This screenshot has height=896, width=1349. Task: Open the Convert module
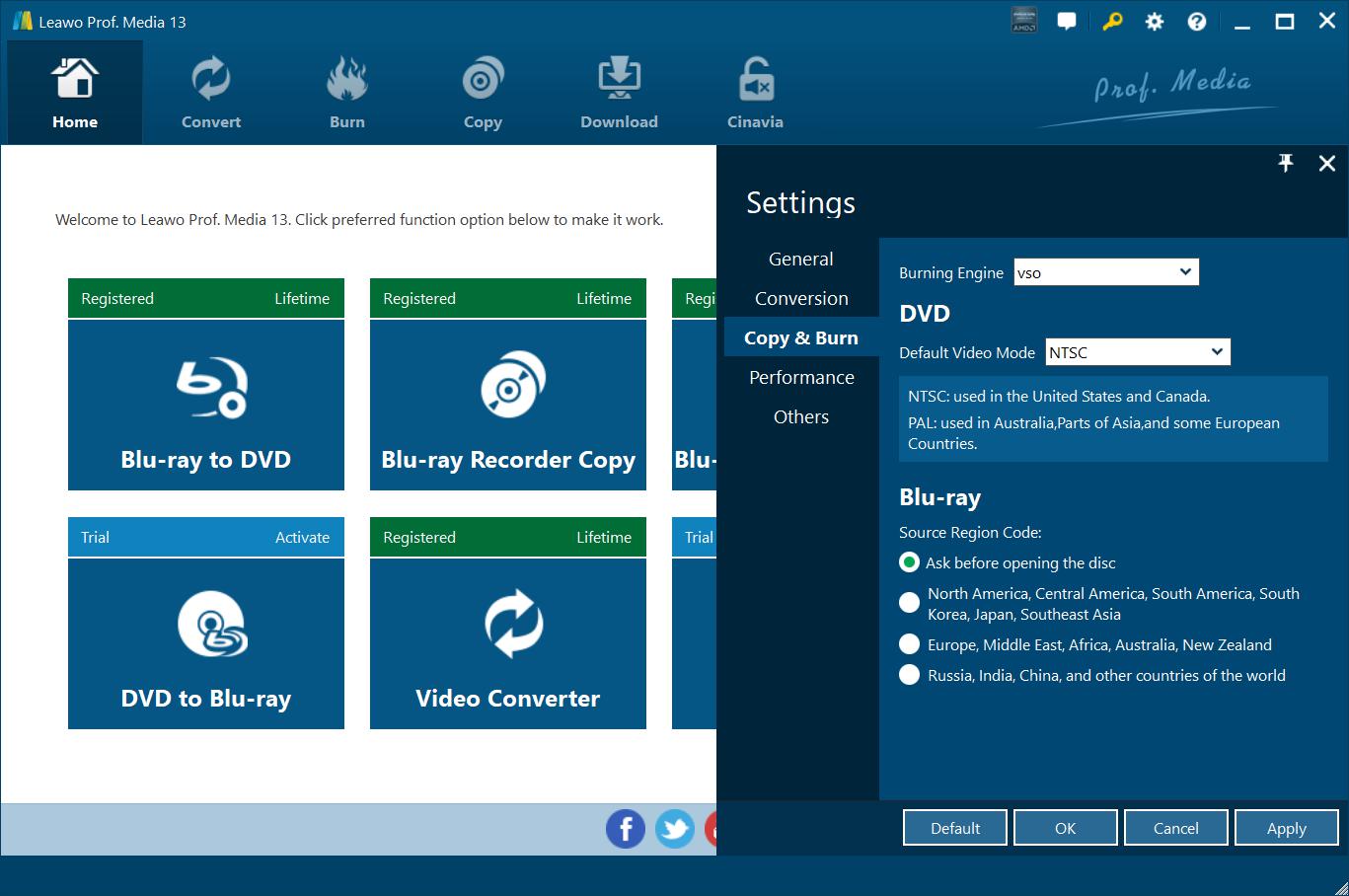(210, 94)
